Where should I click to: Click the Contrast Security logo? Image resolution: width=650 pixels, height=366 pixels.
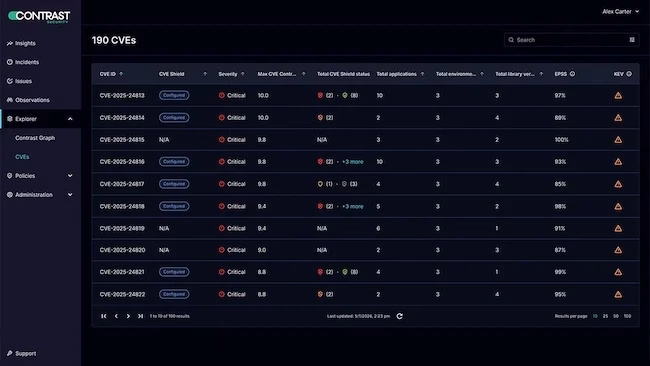coord(39,16)
